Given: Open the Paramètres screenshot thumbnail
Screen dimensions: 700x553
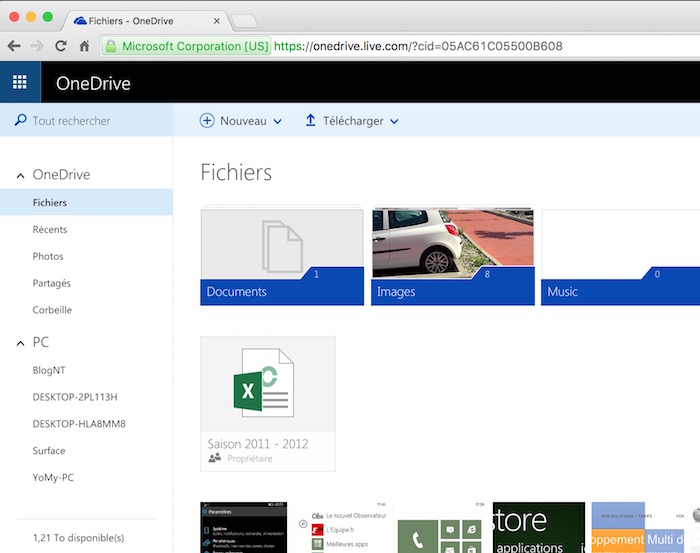Looking at the screenshot, I should [x=244, y=527].
